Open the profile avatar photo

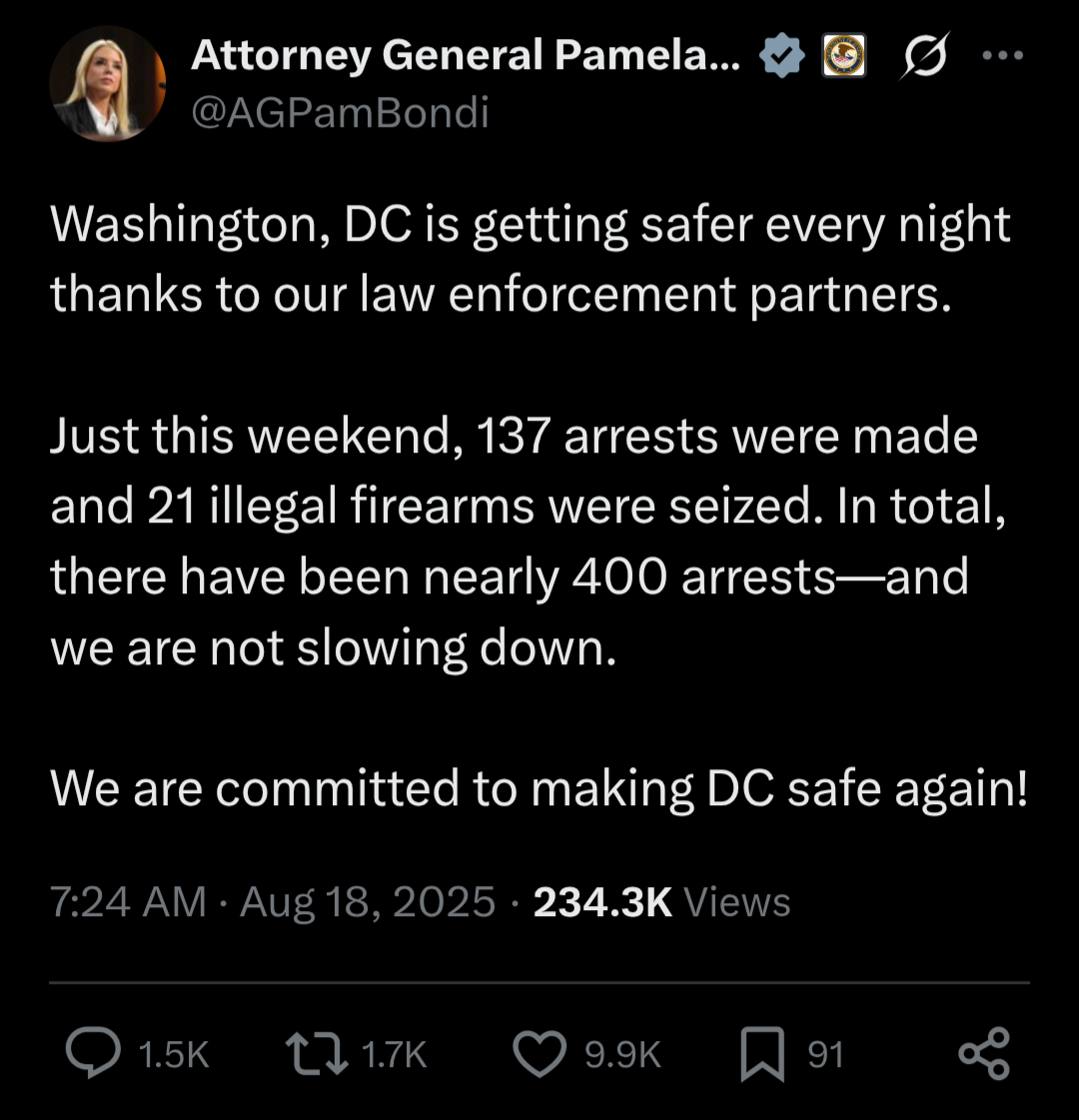(107, 83)
